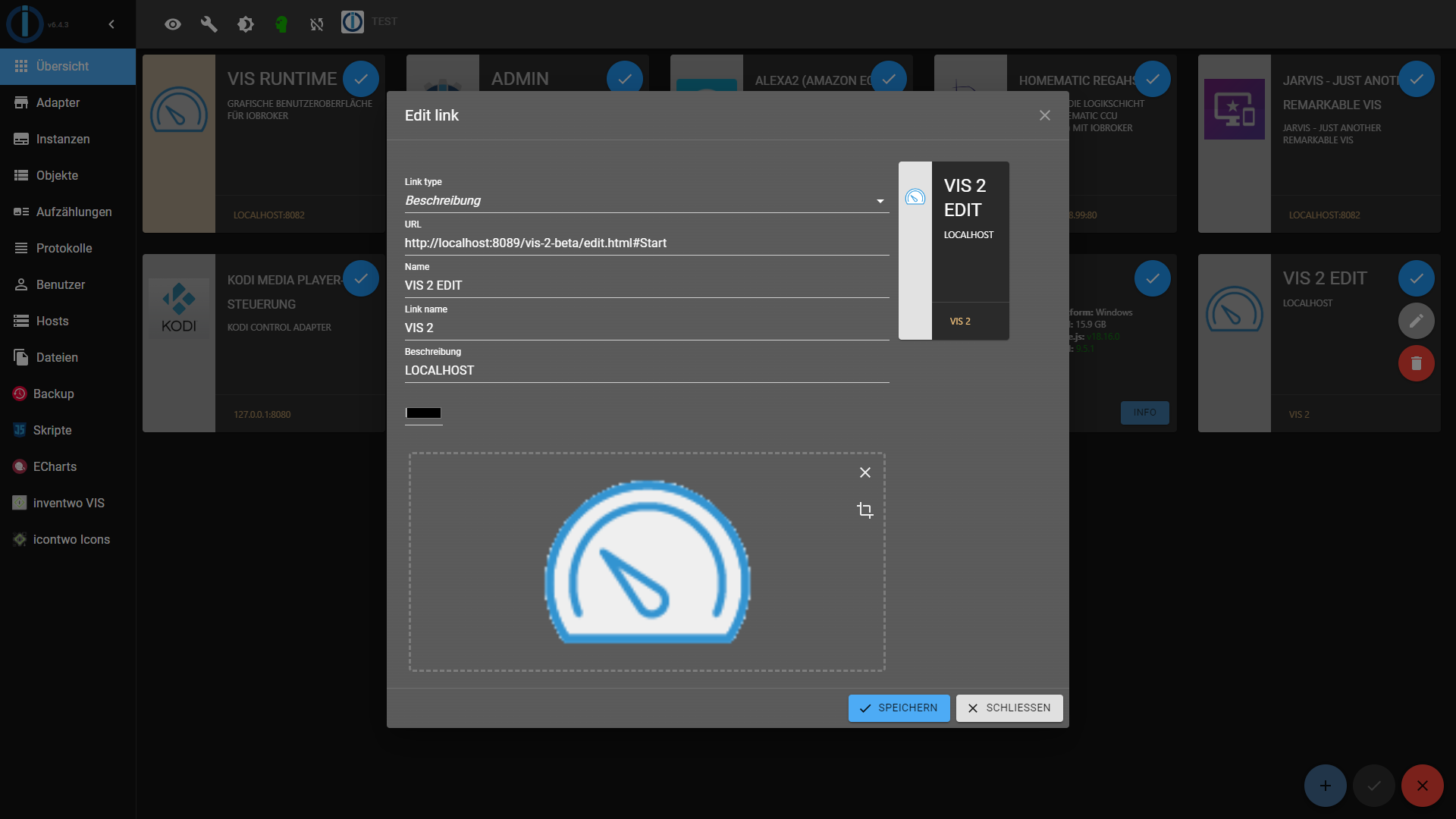Click VIS 2 link in preview card
The width and height of the screenshot is (1456, 819).
click(x=960, y=322)
